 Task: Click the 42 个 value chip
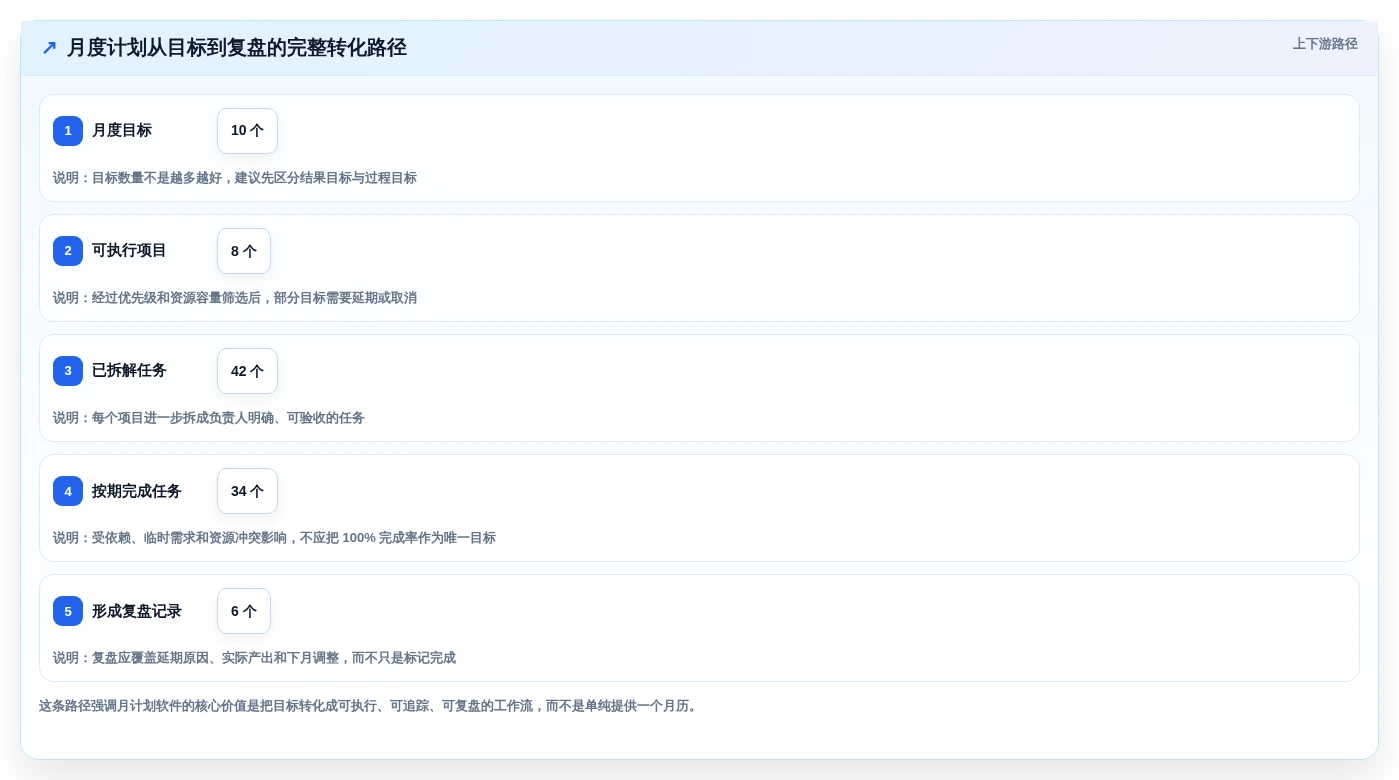click(x=247, y=371)
